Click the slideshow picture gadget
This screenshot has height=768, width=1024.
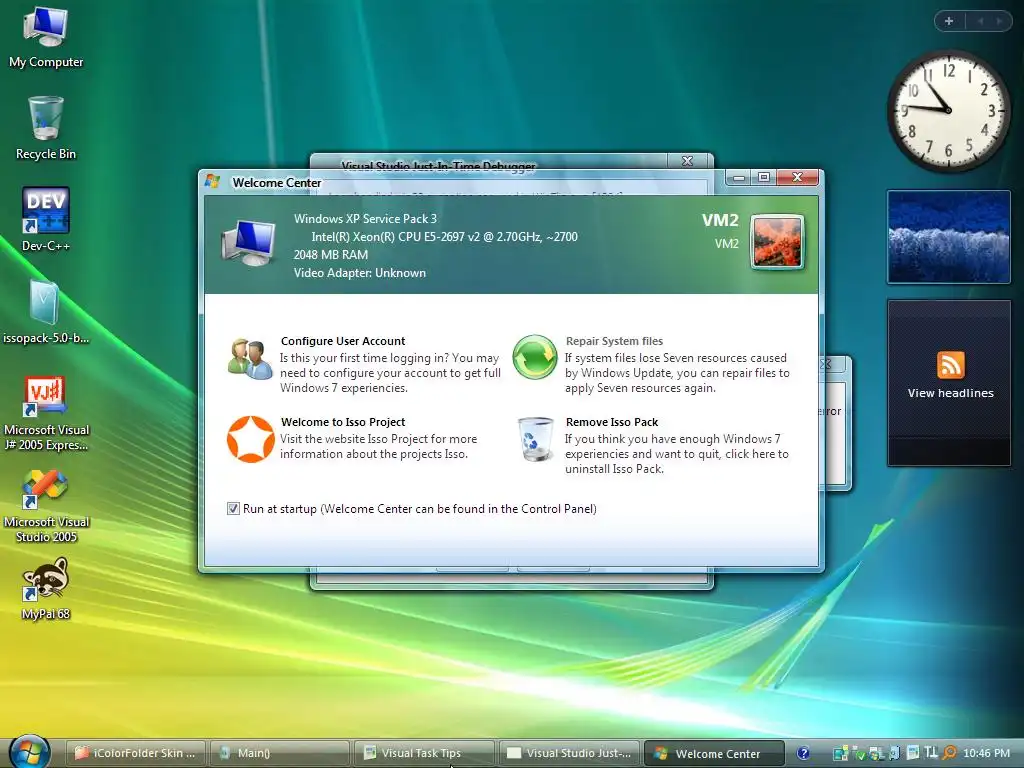(x=949, y=237)
